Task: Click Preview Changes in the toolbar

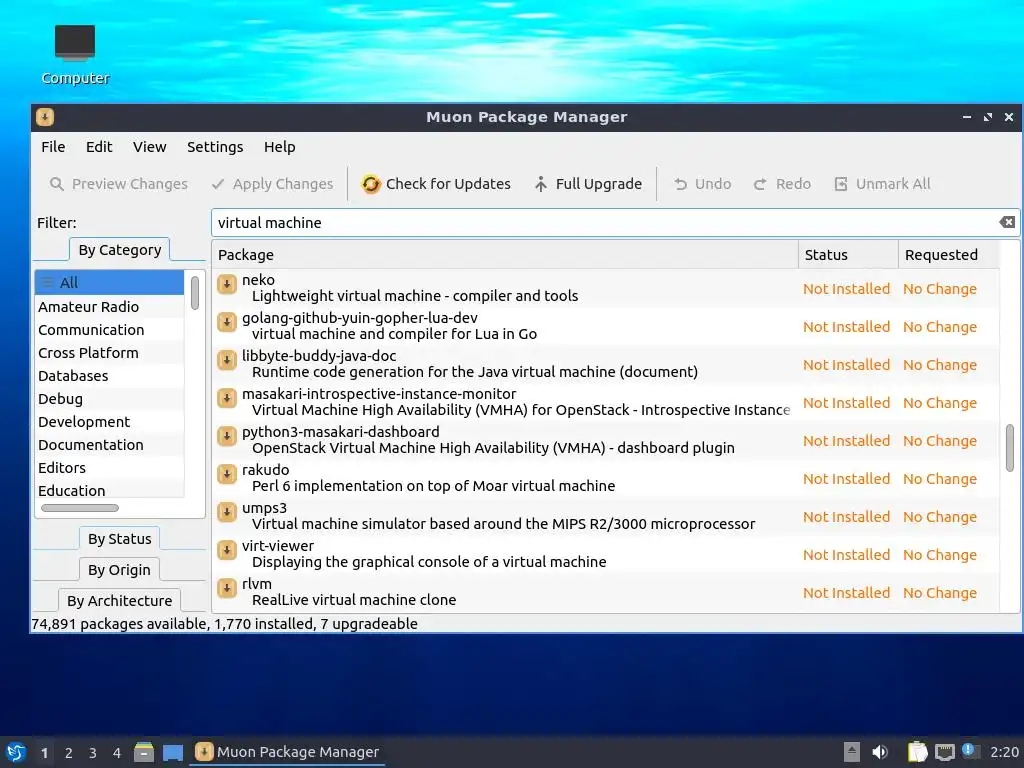Action: point(119,184)
